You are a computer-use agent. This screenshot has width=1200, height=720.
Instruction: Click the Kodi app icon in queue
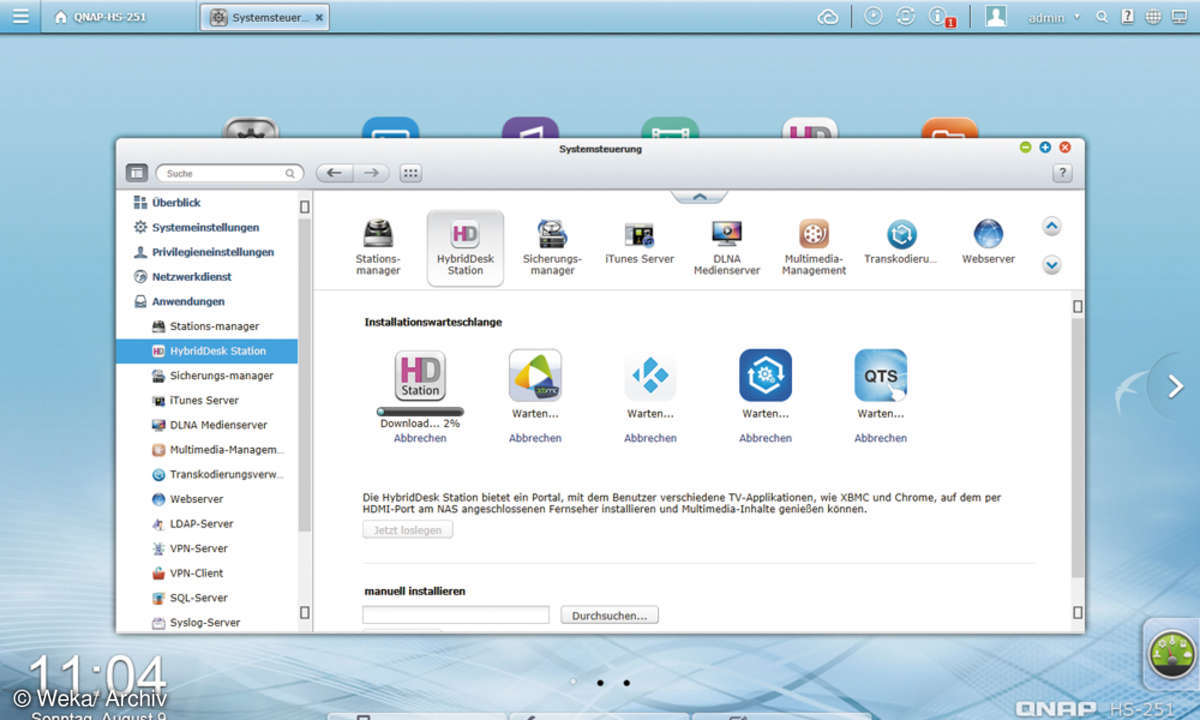pos(650,375)
